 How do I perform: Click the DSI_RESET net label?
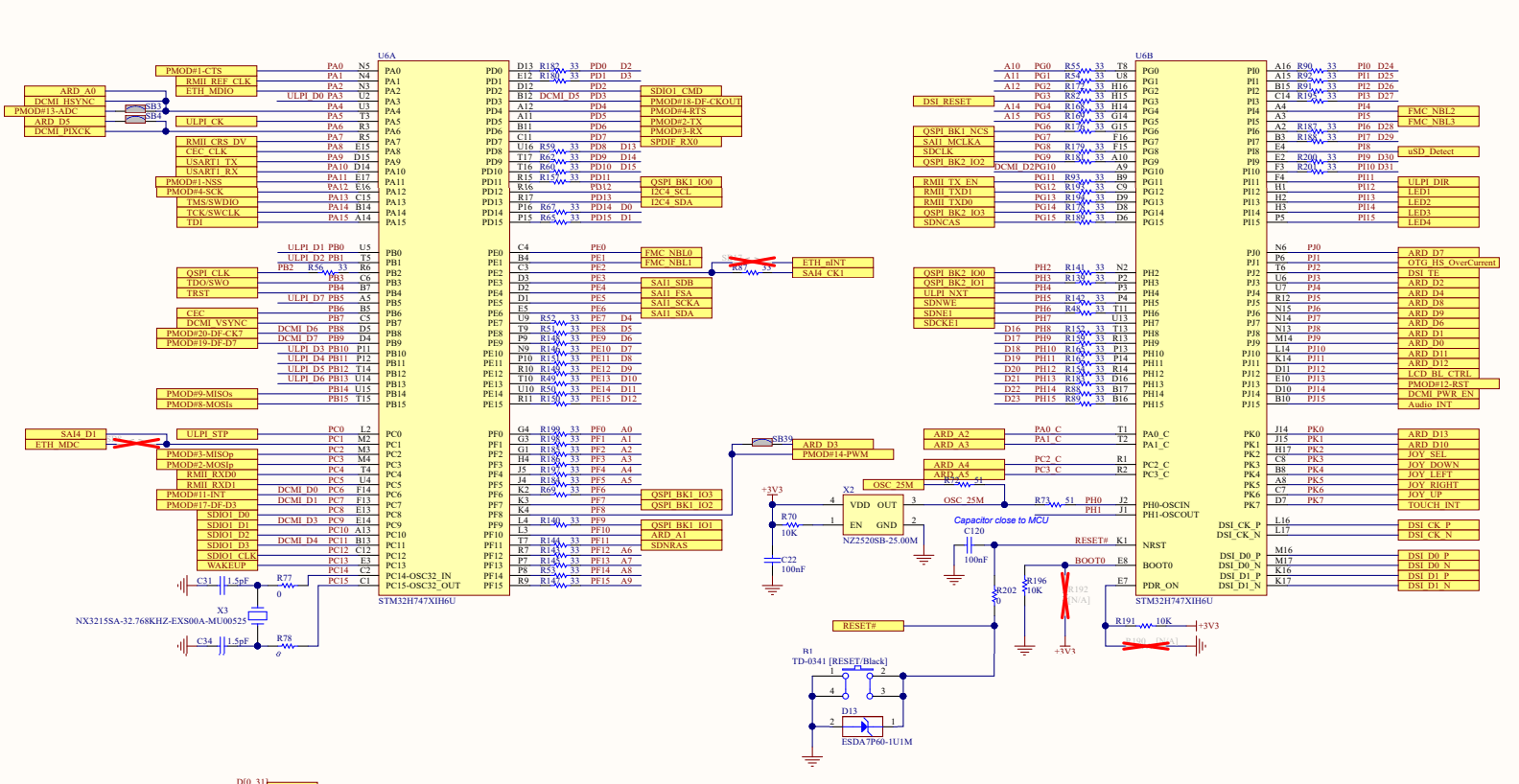953,102
